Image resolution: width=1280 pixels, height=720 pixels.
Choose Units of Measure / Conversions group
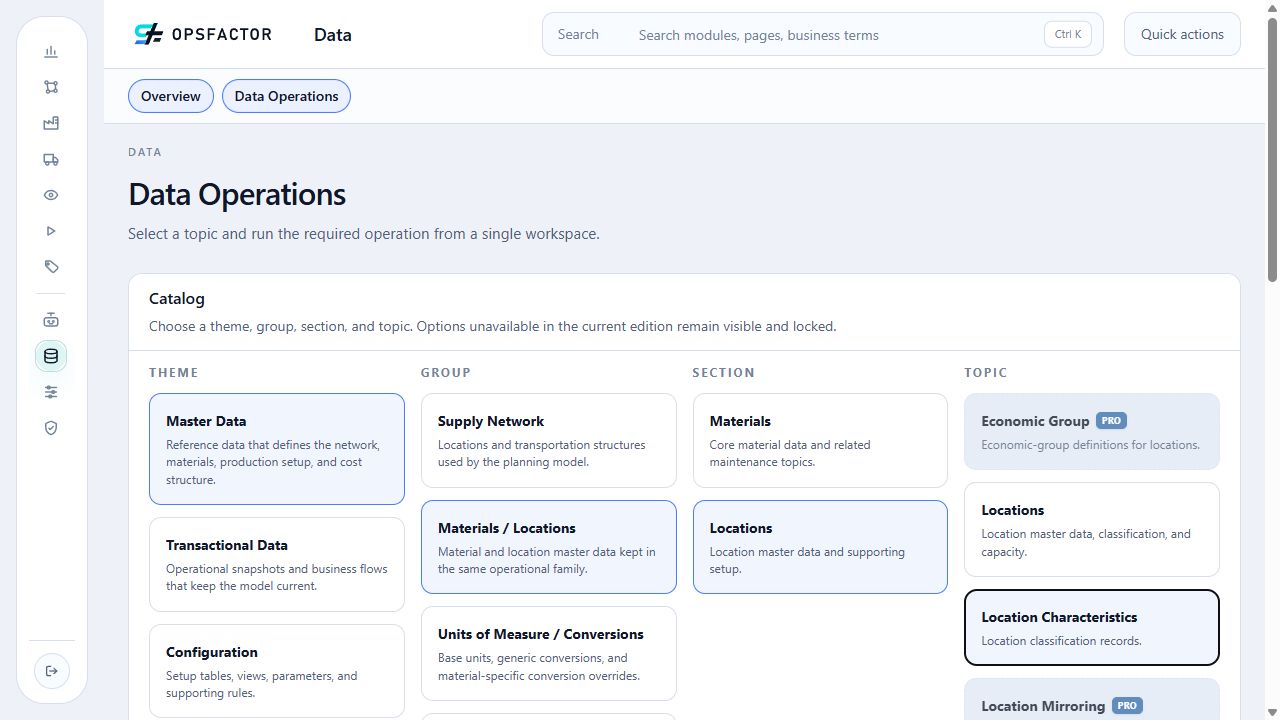pos(549,654)
